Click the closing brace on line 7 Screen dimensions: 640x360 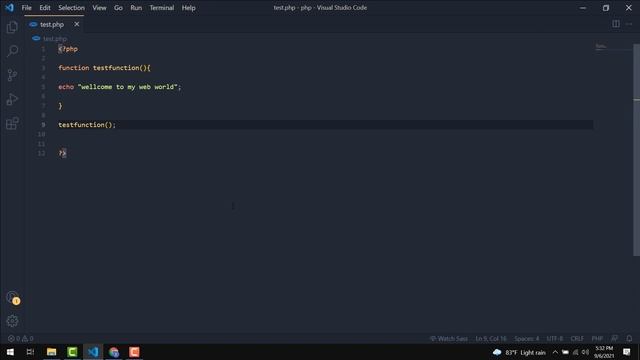[x=60, y=106]
